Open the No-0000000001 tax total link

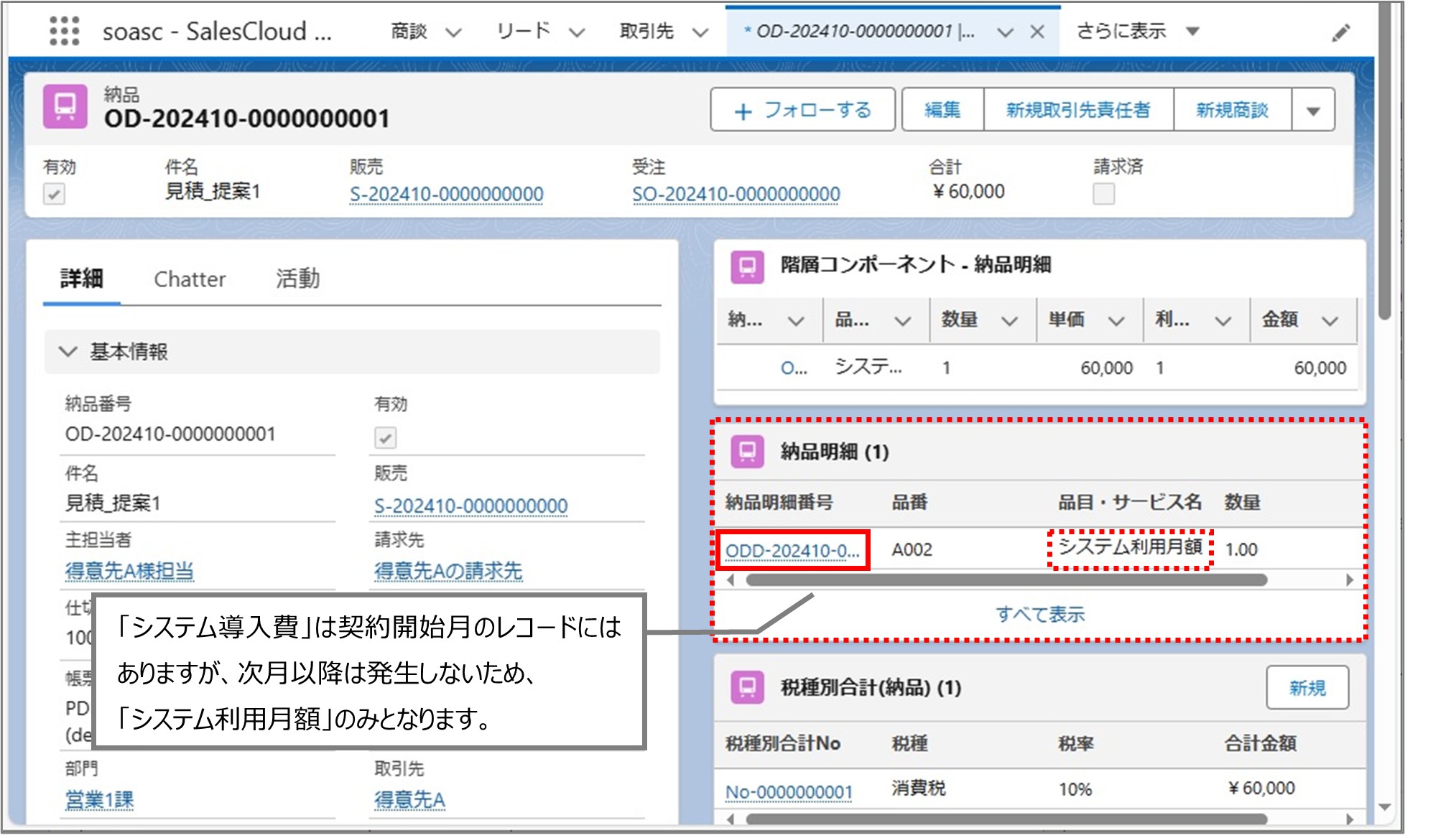tap(789, 792)
